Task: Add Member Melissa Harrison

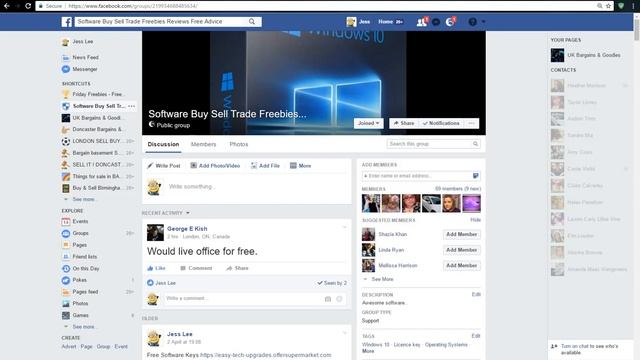Action: (x=462, y=265)
